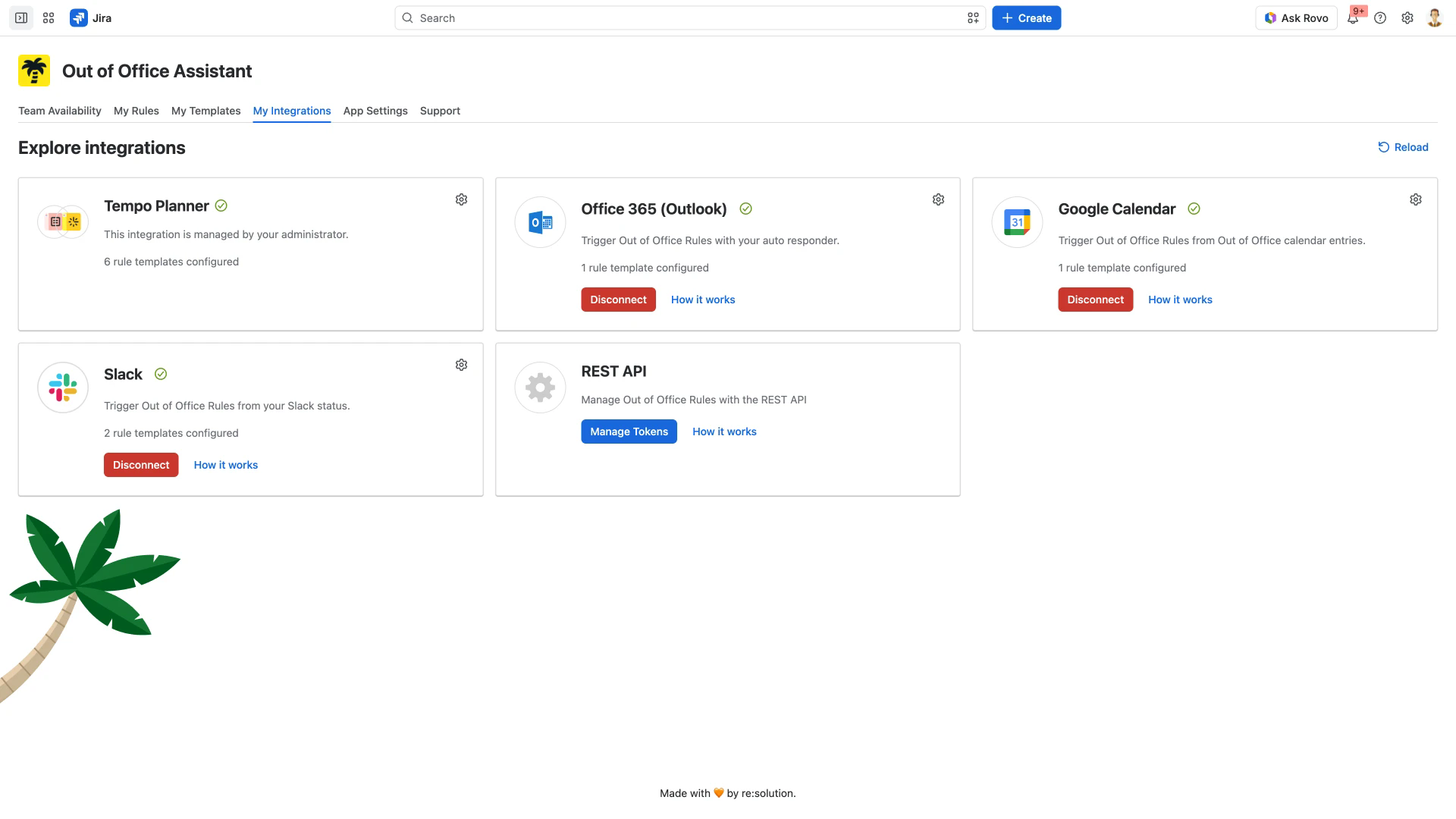Select My Integrations tab
This screenshot has width=1456, height=819.
[x=292, y=111]
